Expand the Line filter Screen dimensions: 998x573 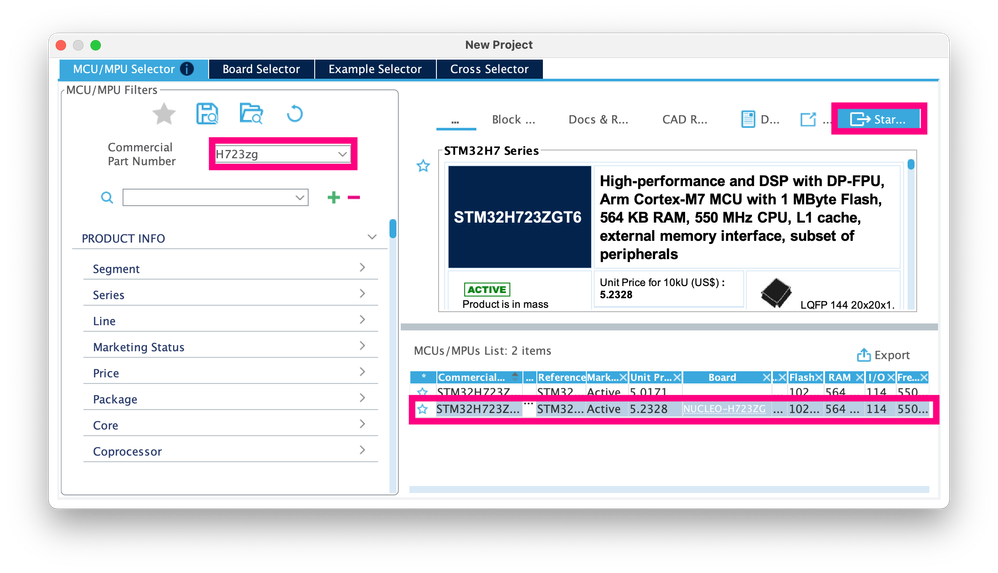coord(362,320)
